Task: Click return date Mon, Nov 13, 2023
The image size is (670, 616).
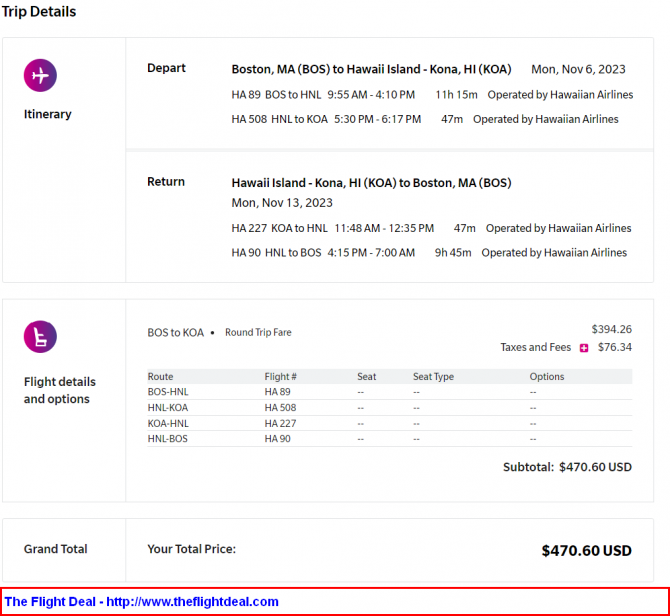Action: (x=282, y=203)
